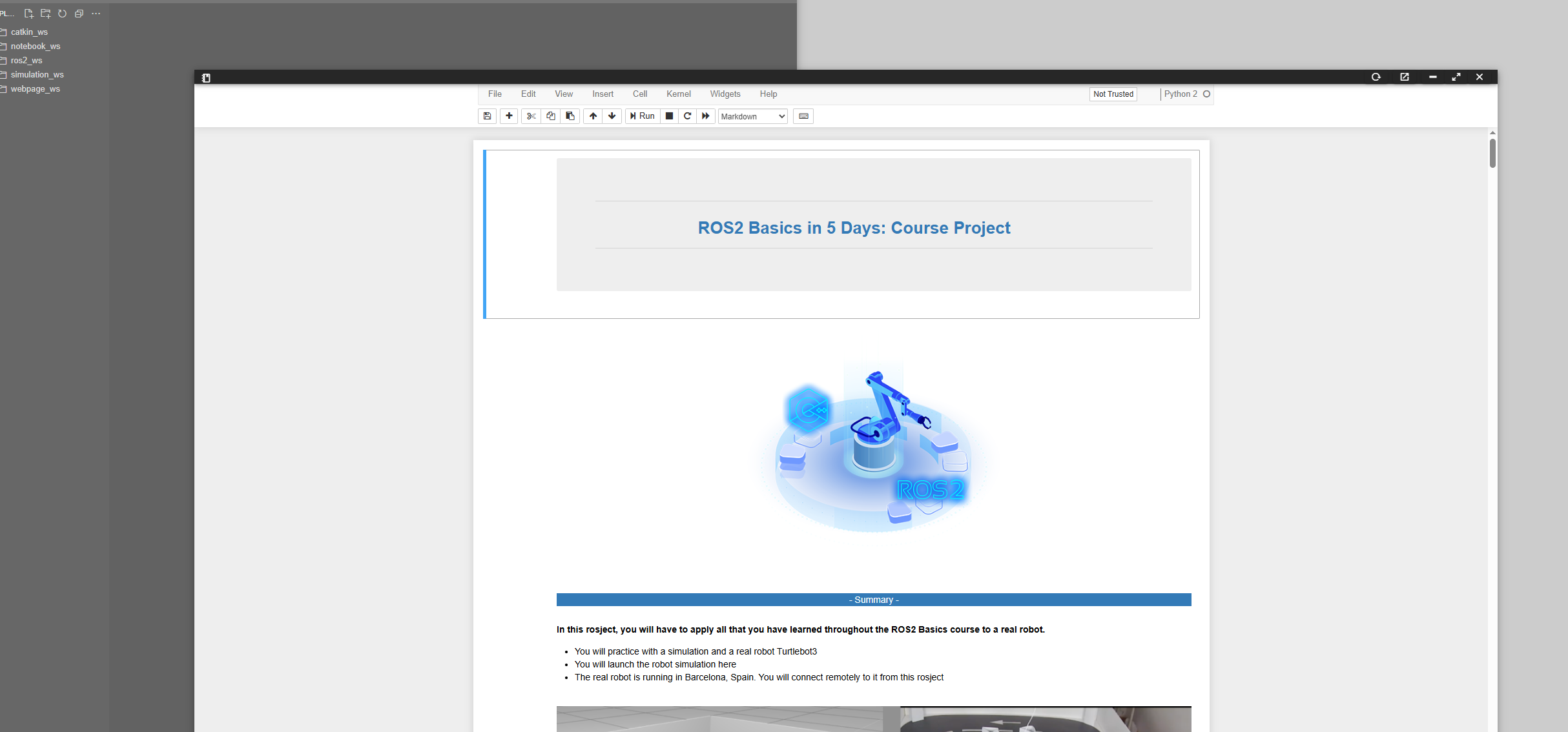The width and height of the screenshot is (1568, 732).
Task: Click the Python 2 kernel name
Action: click(1181, 94)
